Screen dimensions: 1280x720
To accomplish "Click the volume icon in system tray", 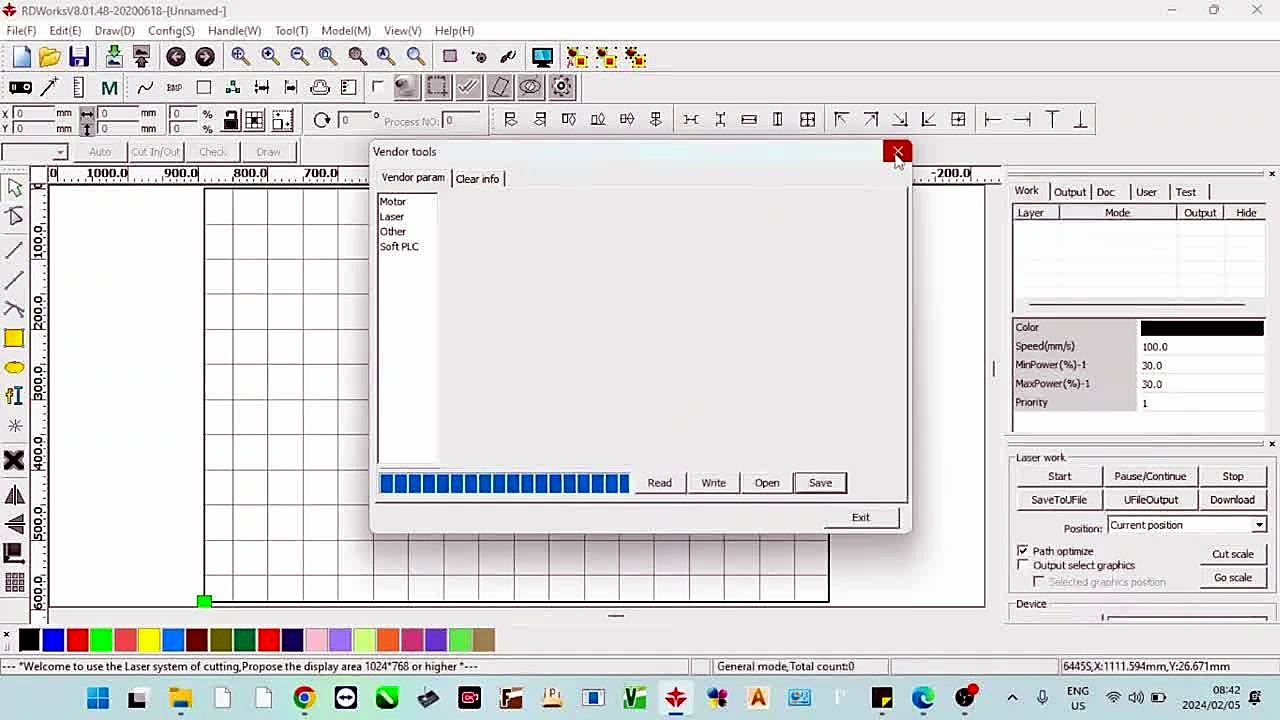I will click(1135, 697).
